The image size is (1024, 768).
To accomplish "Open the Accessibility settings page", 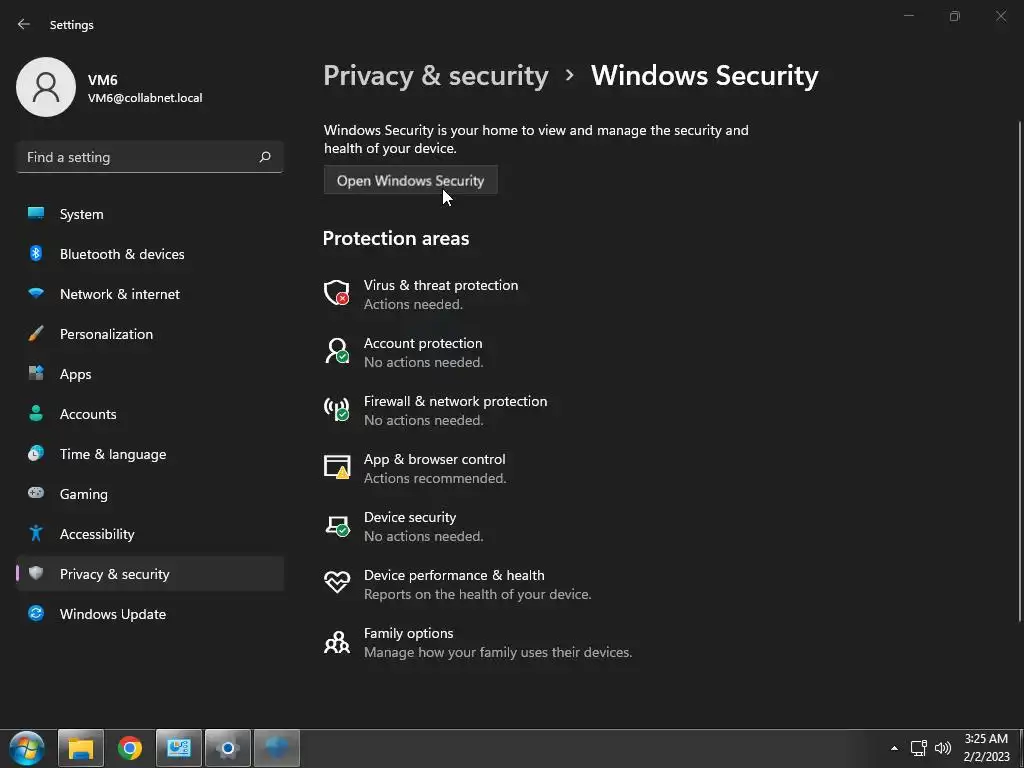I will click(96, 534).
